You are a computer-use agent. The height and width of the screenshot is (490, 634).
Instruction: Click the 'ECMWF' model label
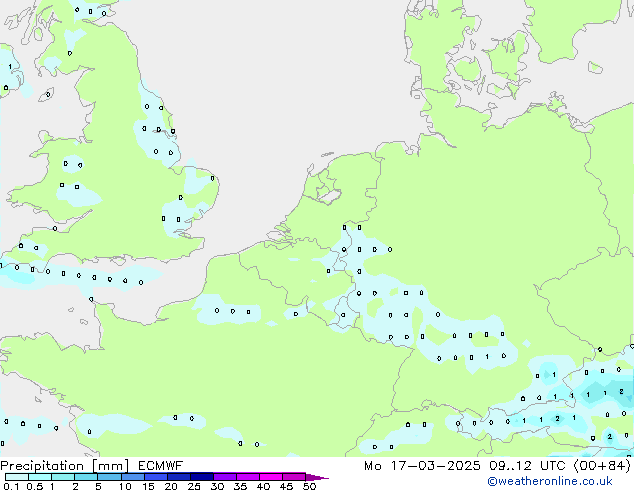tap(161, 466)
